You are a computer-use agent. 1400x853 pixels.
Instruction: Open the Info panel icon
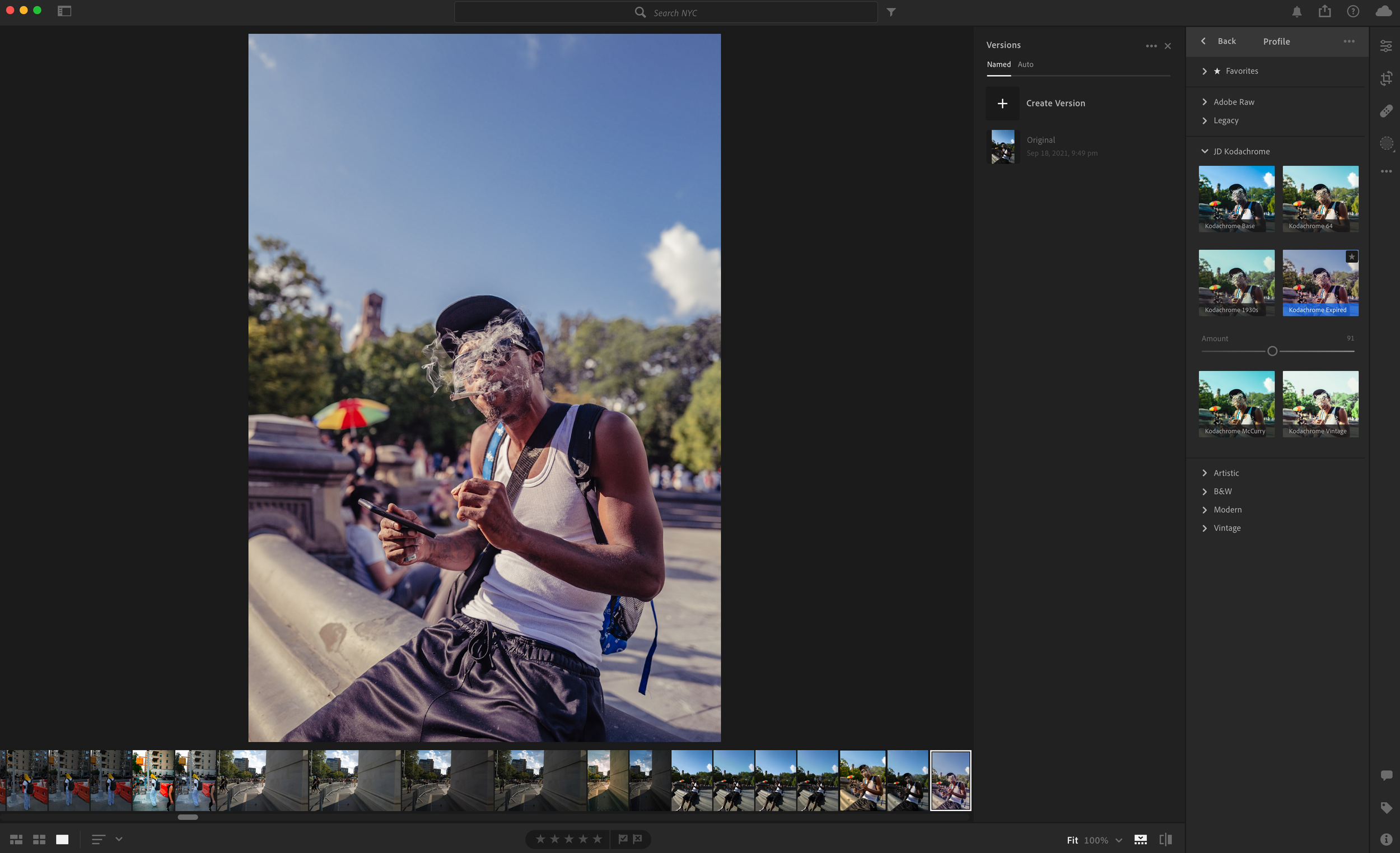[x=1386, y=839]
